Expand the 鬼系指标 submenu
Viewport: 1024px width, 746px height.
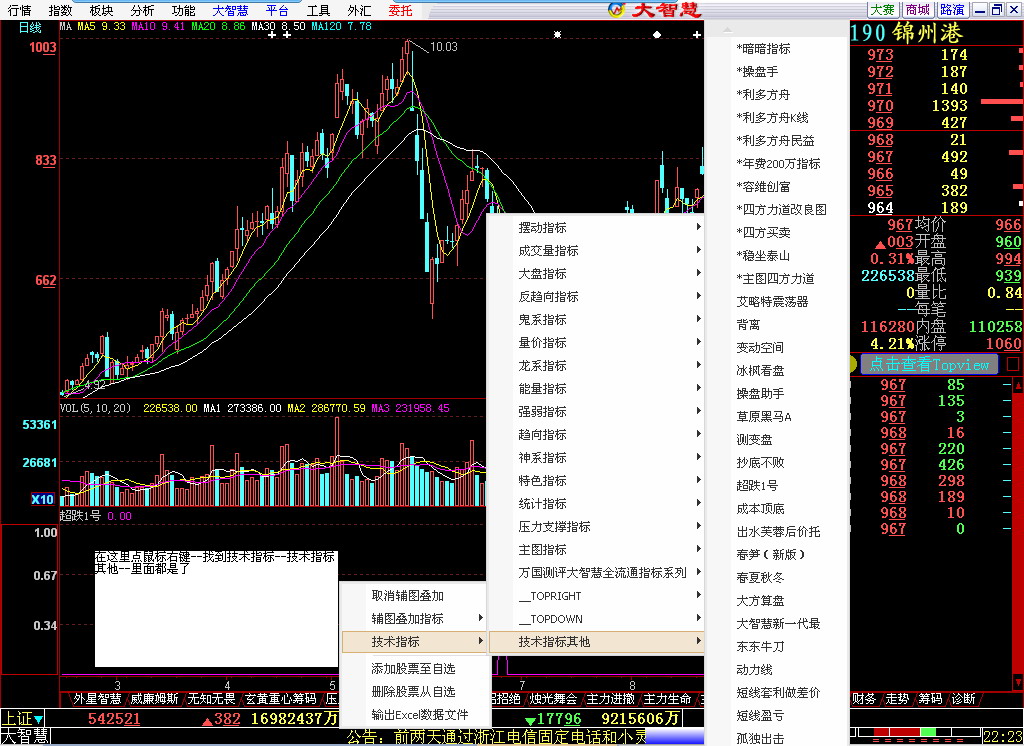596,319
